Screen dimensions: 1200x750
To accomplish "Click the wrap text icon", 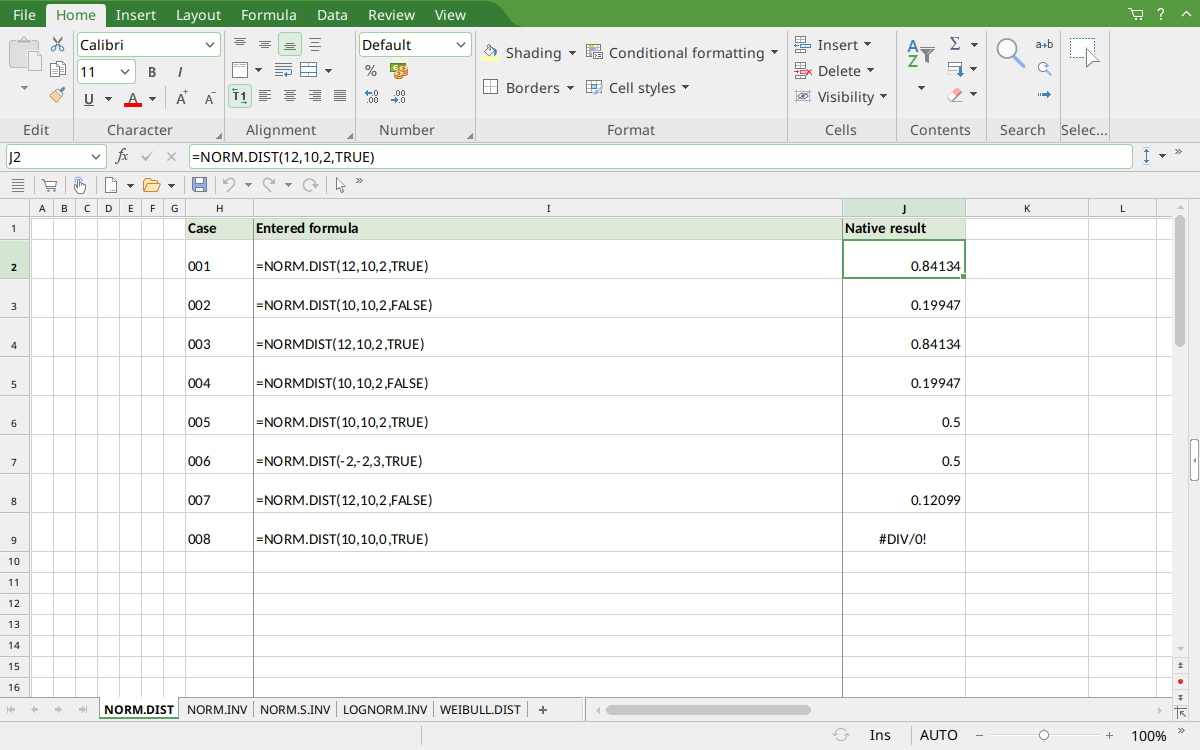I will click(284, 70).
